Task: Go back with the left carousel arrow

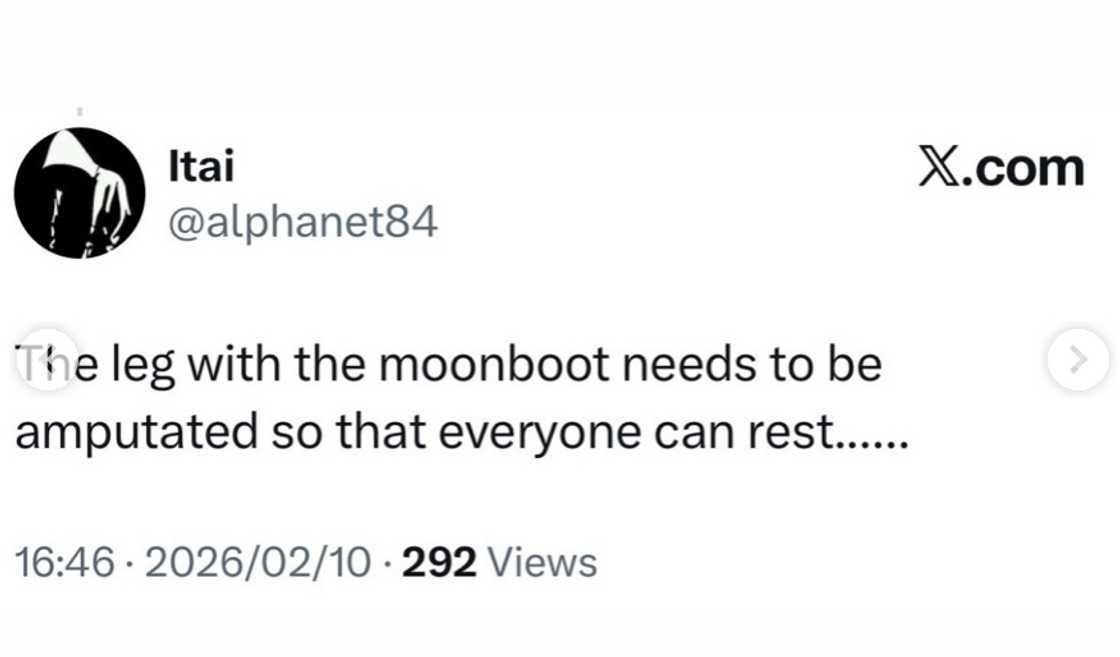Action: coord(43,359)
